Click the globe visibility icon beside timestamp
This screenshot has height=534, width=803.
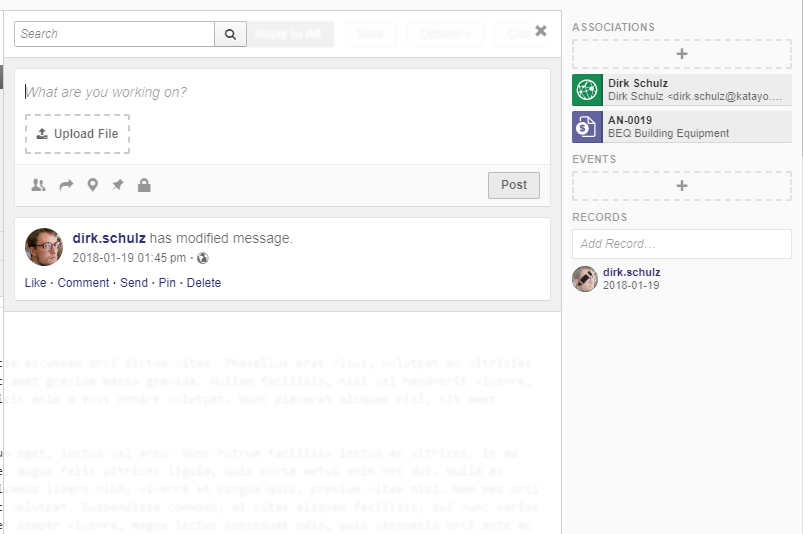click(x=203, y=258)
